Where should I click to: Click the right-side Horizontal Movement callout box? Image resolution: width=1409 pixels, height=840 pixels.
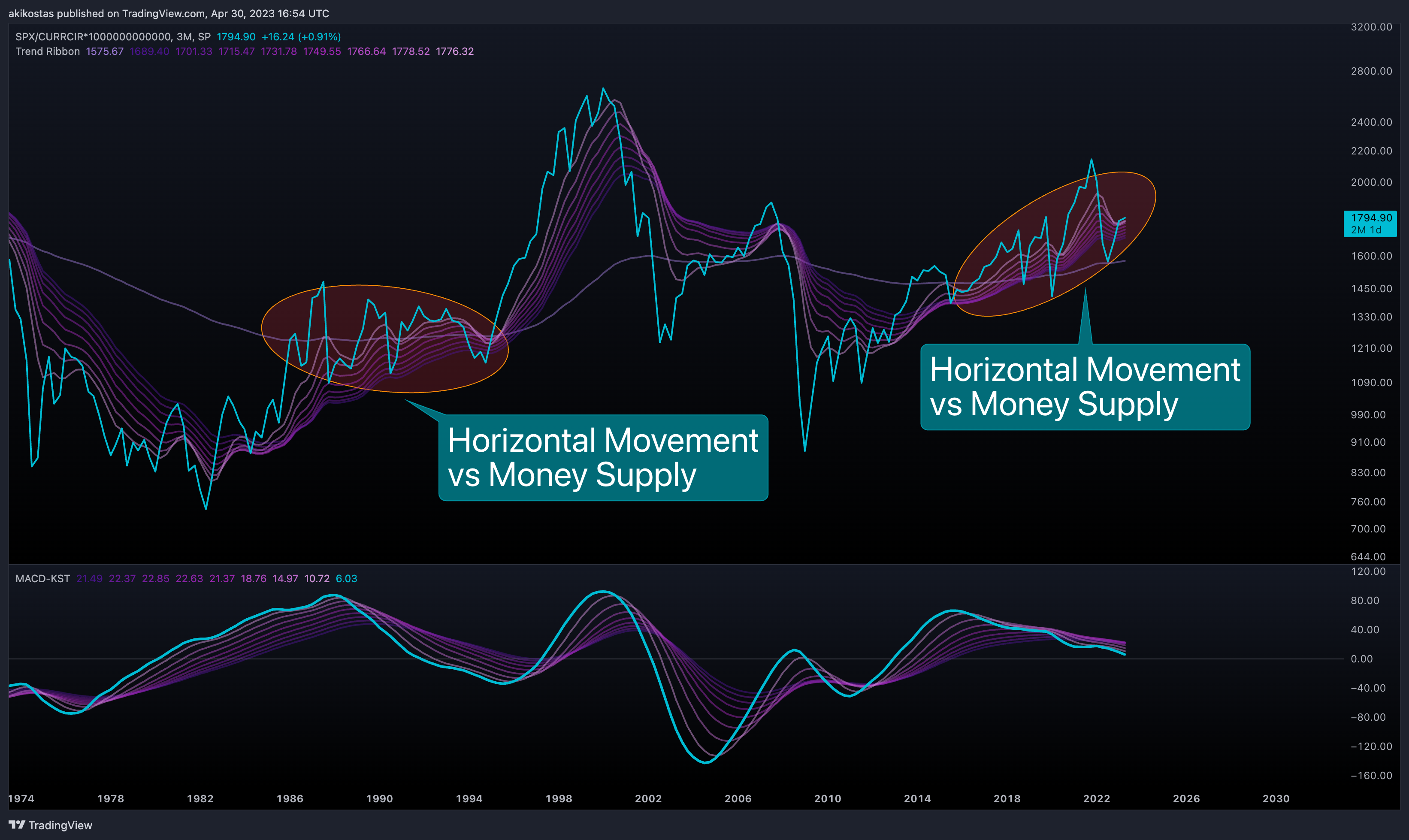pyautogui.click(x=1085, y=387)
